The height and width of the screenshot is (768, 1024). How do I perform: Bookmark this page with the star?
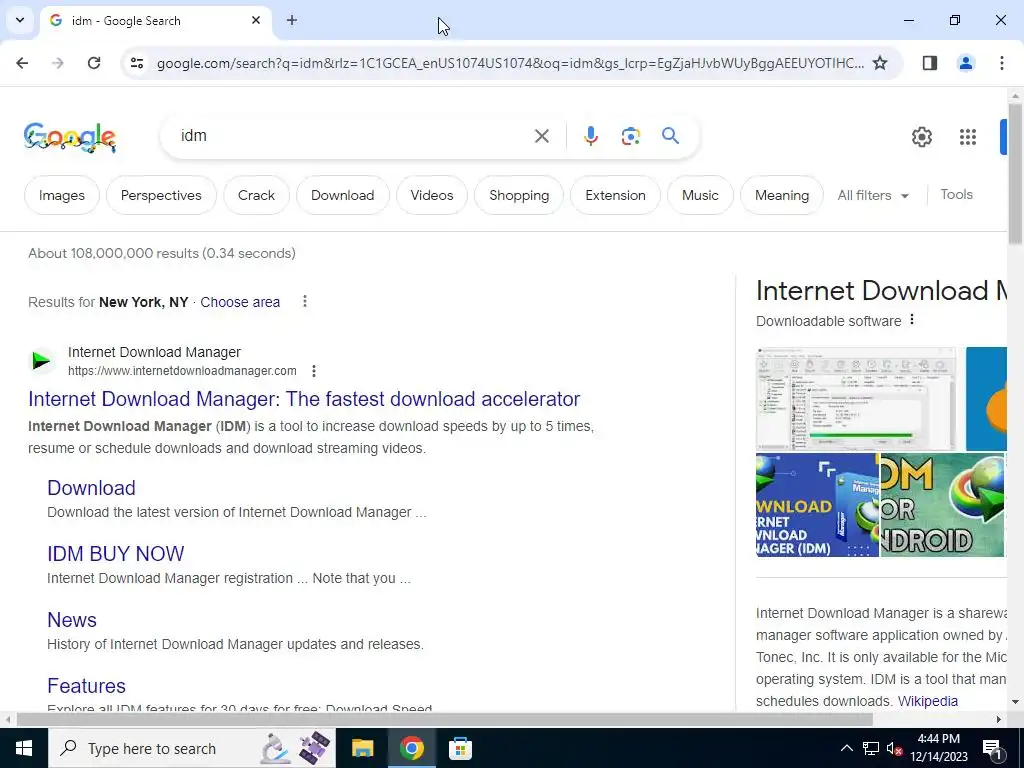[x=880, y=63]
